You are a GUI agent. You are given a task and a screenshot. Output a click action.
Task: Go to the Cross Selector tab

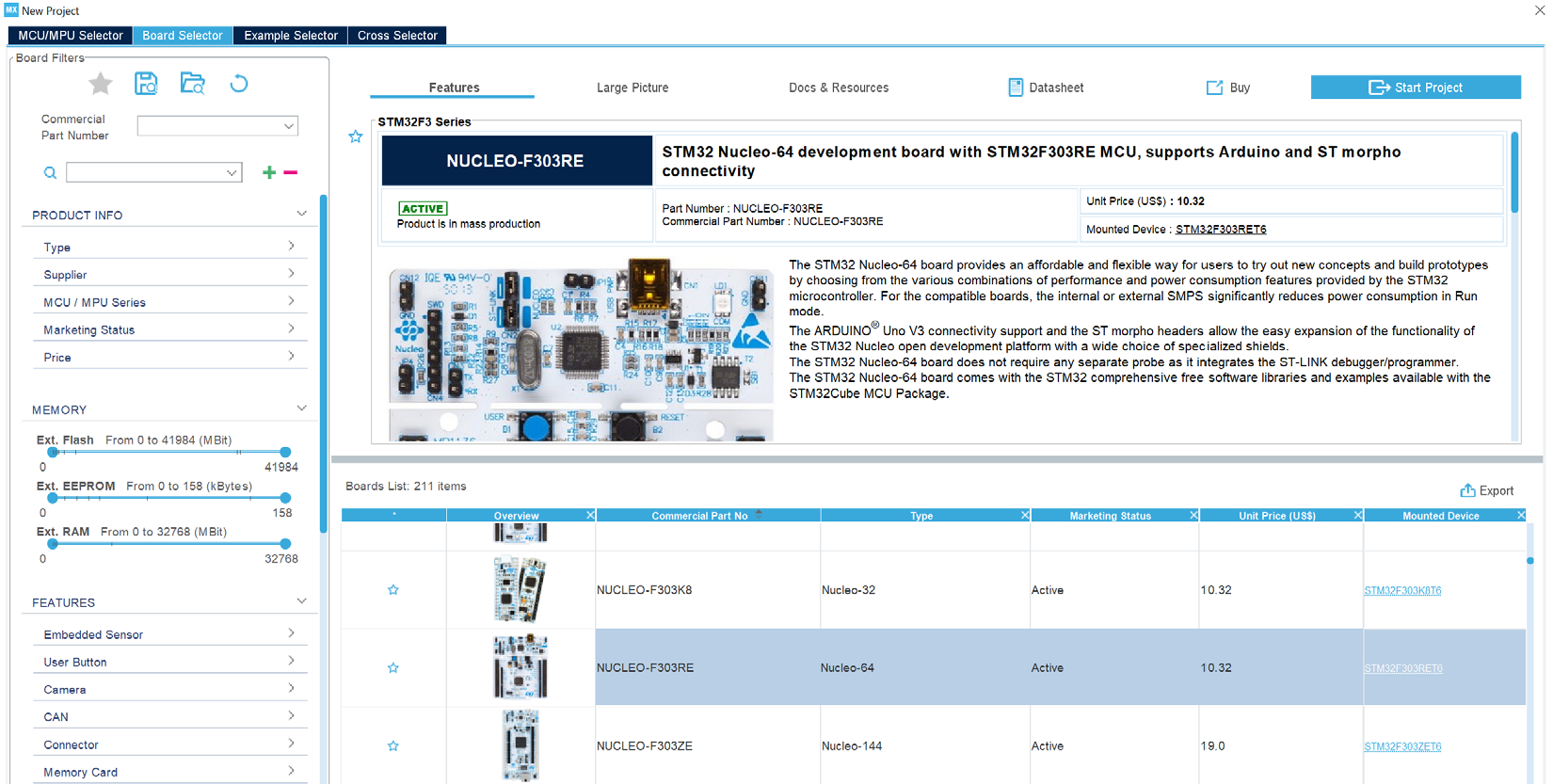[x=397, y=36]
